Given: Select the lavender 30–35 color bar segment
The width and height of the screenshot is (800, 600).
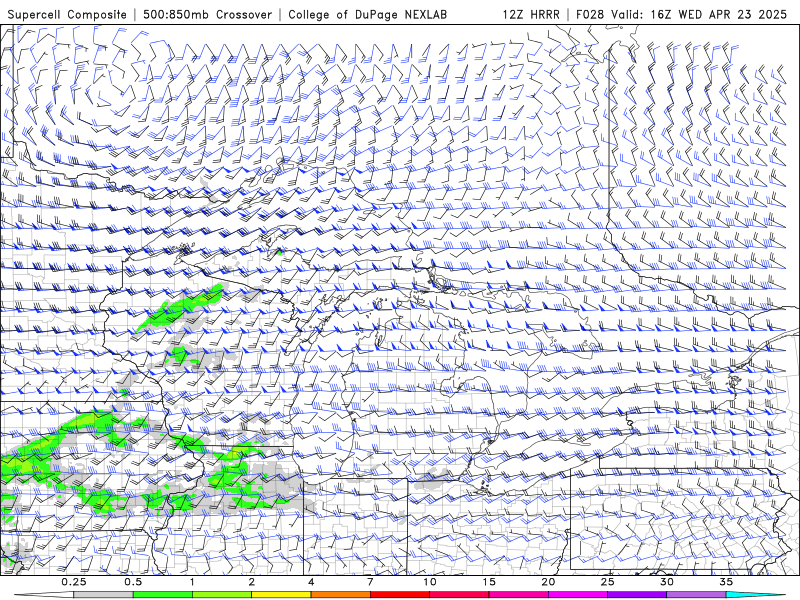Looking at the screenshot, I should pyautogui.click(x=696, y=595).
